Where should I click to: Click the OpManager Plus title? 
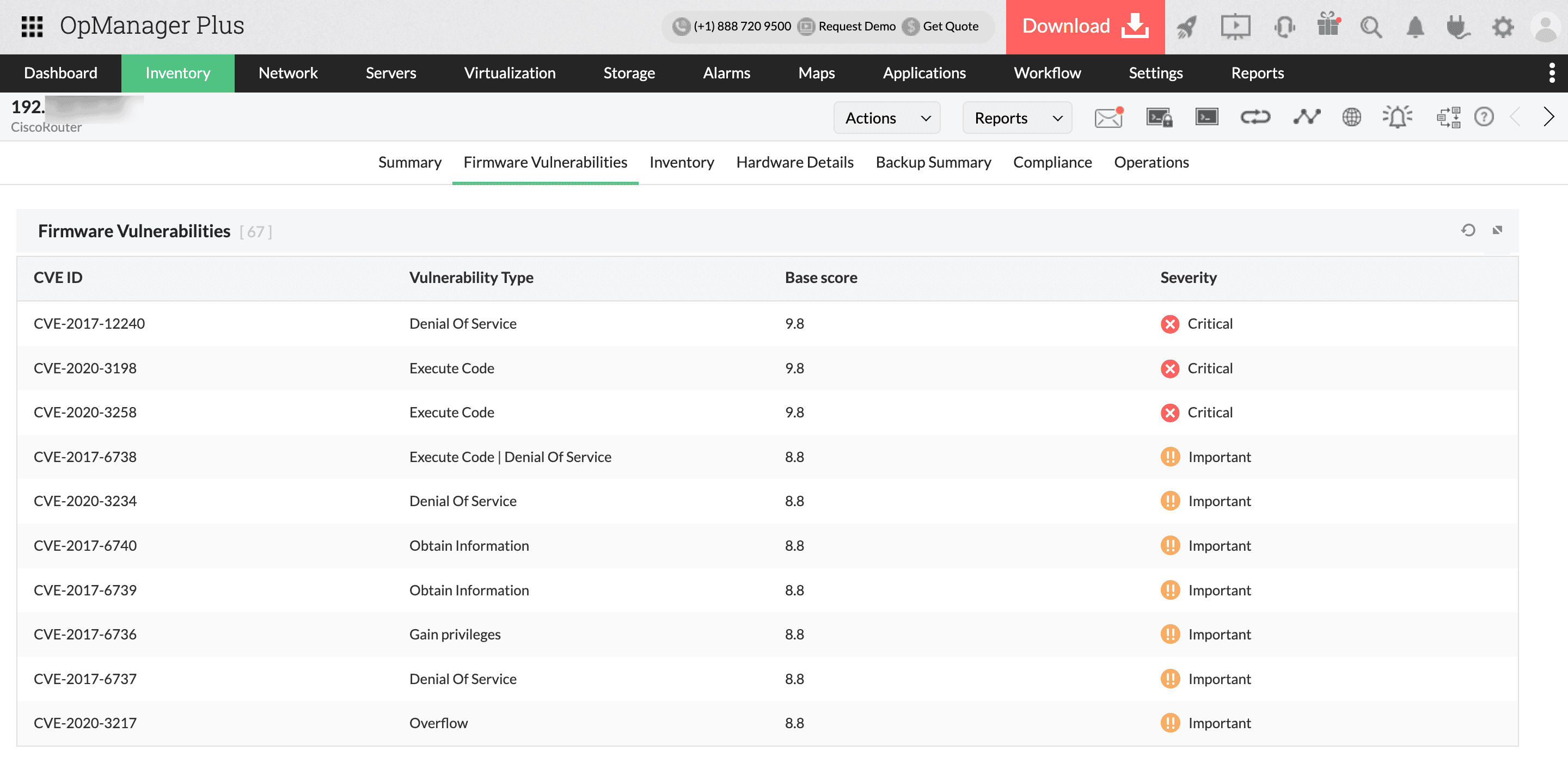coord(151,26)
